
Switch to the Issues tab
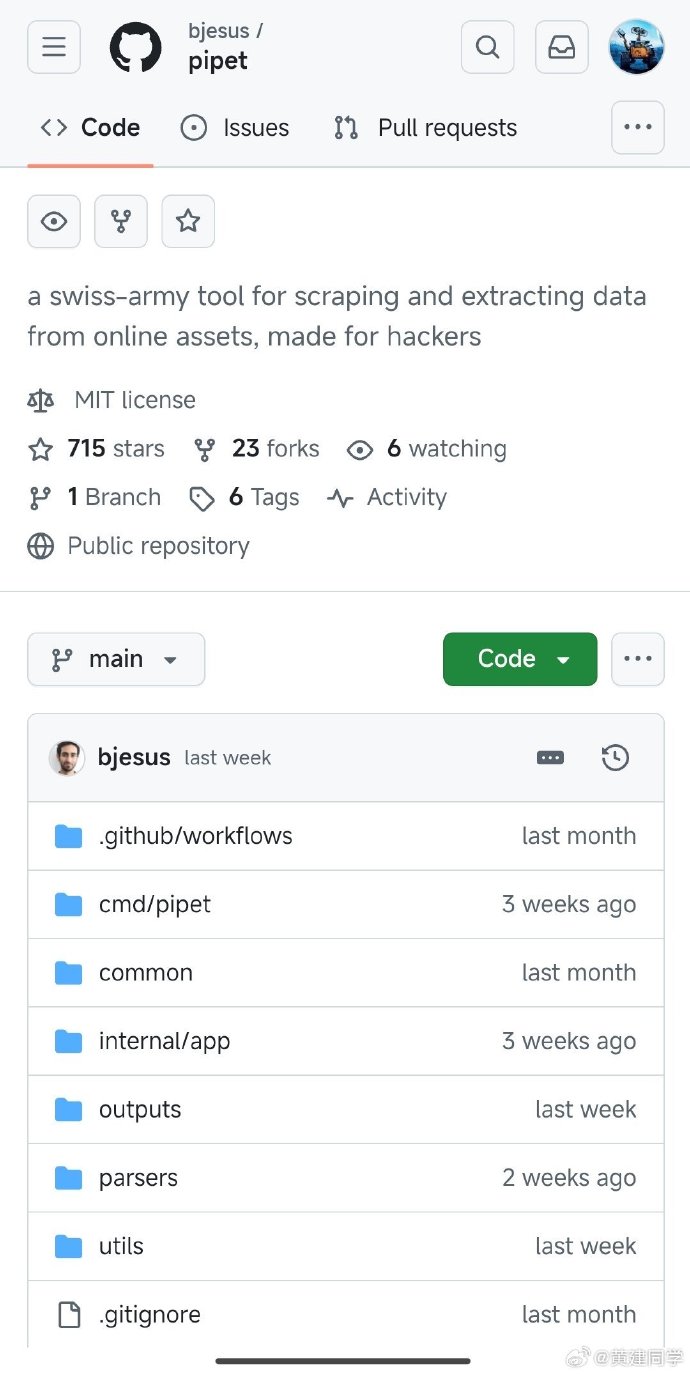[x=234, y=128]
